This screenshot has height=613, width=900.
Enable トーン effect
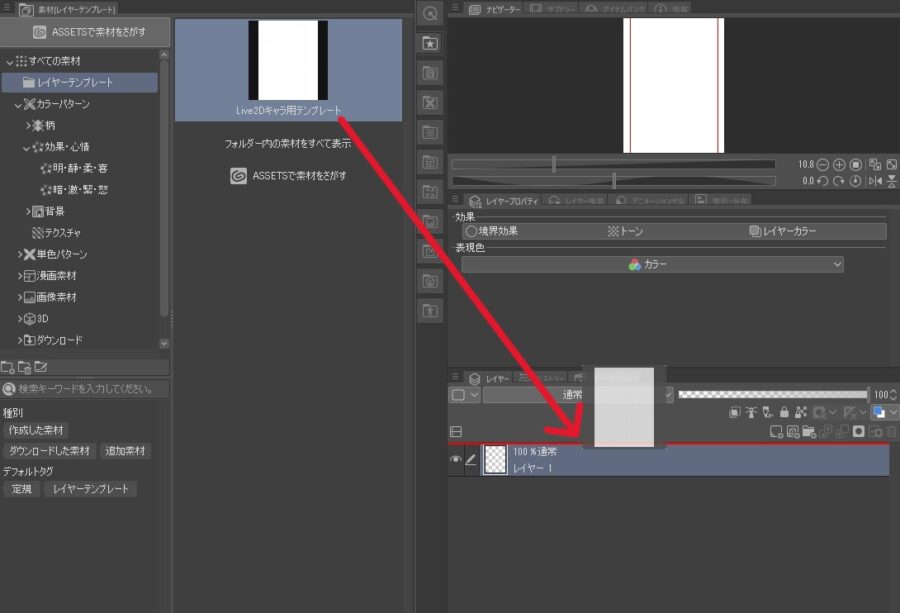coord(626,231)
